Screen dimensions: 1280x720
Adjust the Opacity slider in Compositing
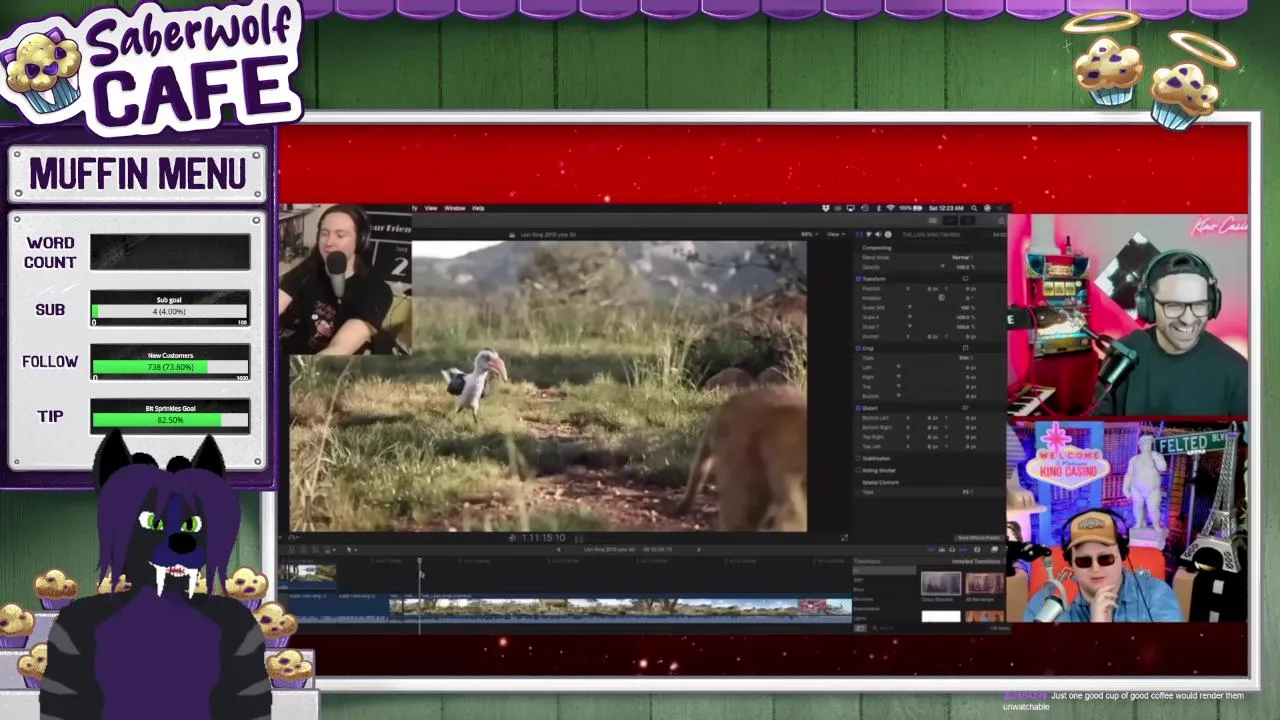coord(942,266)
